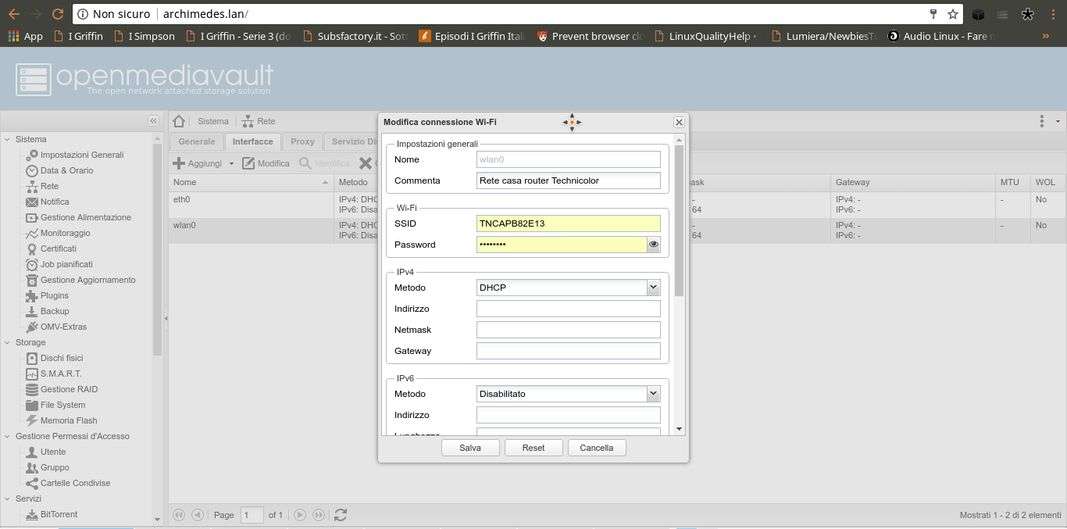The width and height of the screenshot is (1067, 529).
Task: Bookmark this page with the star icon
Action: point(953,14)
